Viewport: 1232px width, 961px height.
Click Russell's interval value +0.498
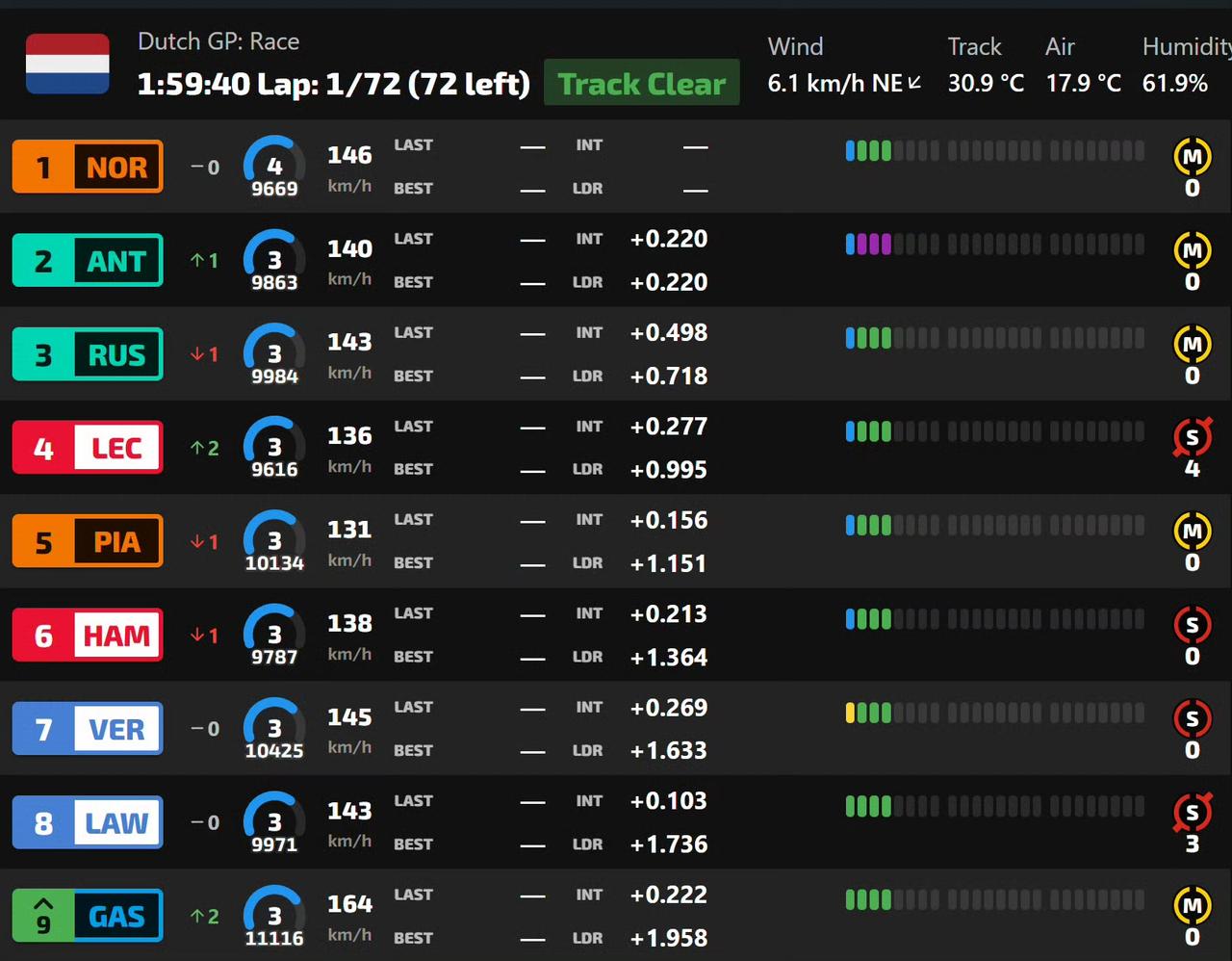coord(669,332)
